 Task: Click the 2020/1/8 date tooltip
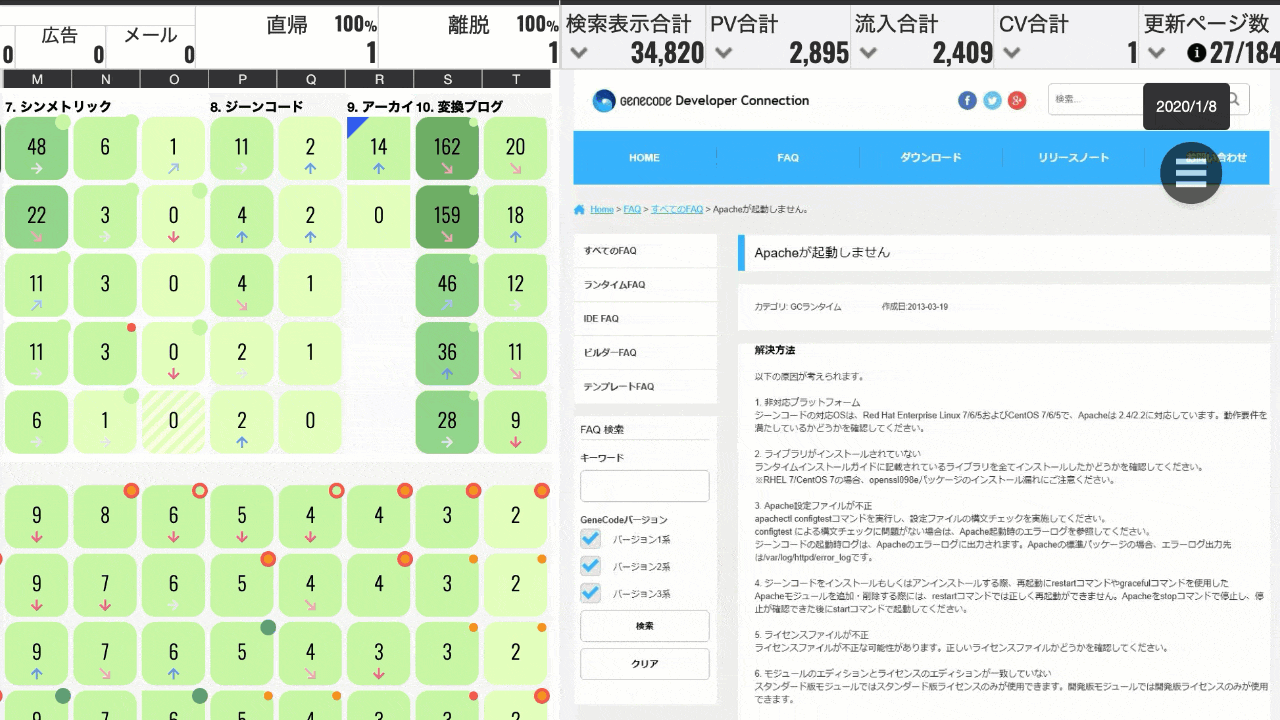1186,107
